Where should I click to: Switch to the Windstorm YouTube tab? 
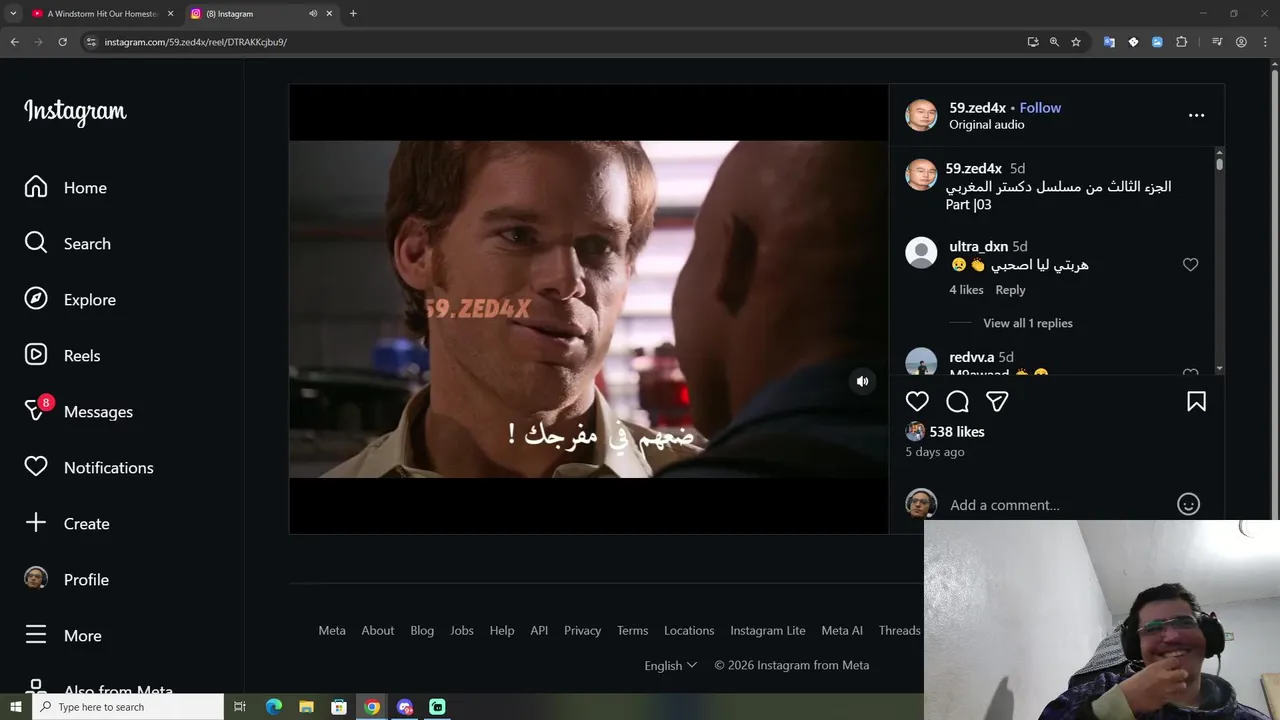coord(101,14)
